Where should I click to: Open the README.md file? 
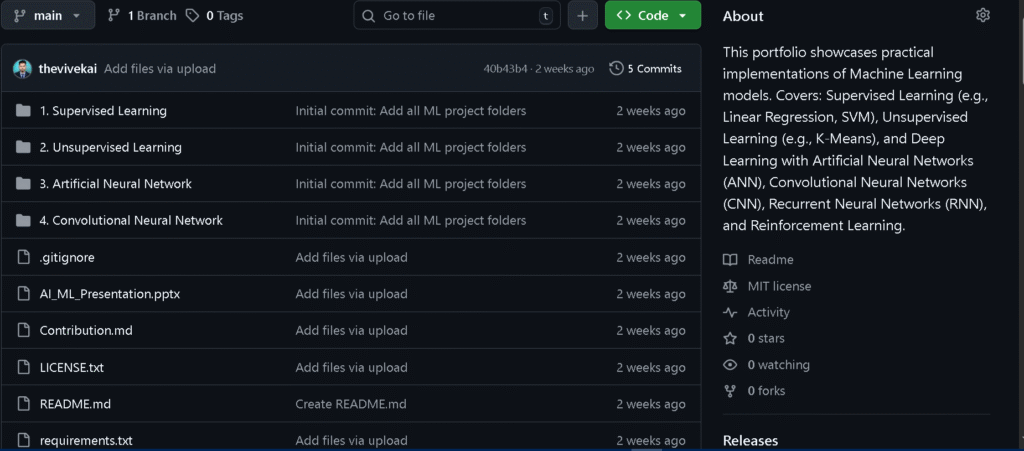tap(75, 404)
